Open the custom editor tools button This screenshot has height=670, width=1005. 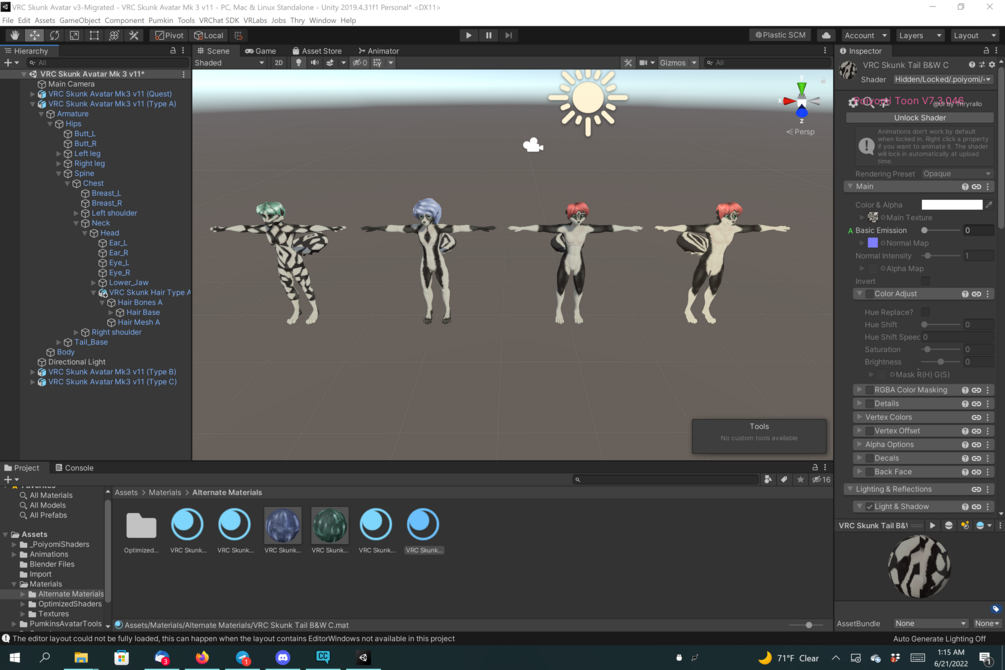pos(134,35)
